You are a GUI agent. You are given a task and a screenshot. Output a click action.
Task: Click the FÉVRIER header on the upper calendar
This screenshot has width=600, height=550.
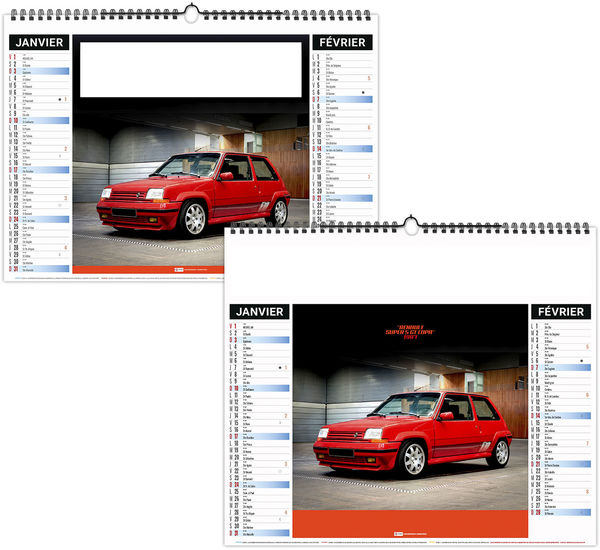click(x=342, y=42)
